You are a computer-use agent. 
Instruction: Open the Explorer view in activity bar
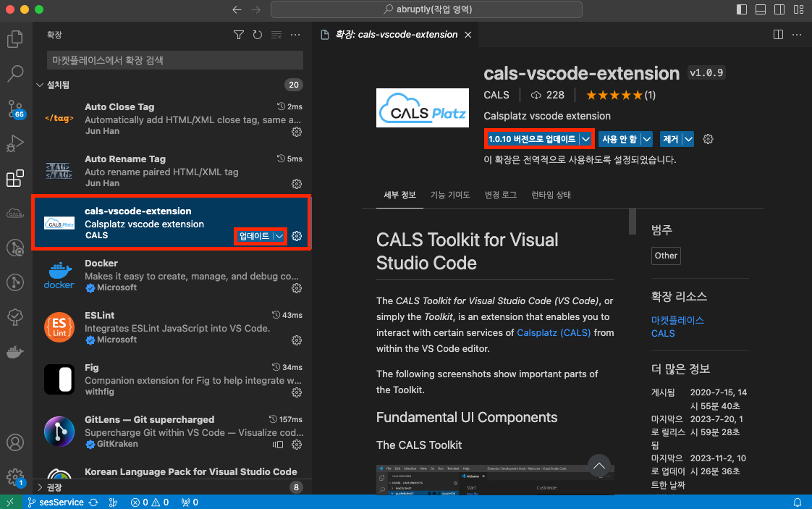coord(15,39)
